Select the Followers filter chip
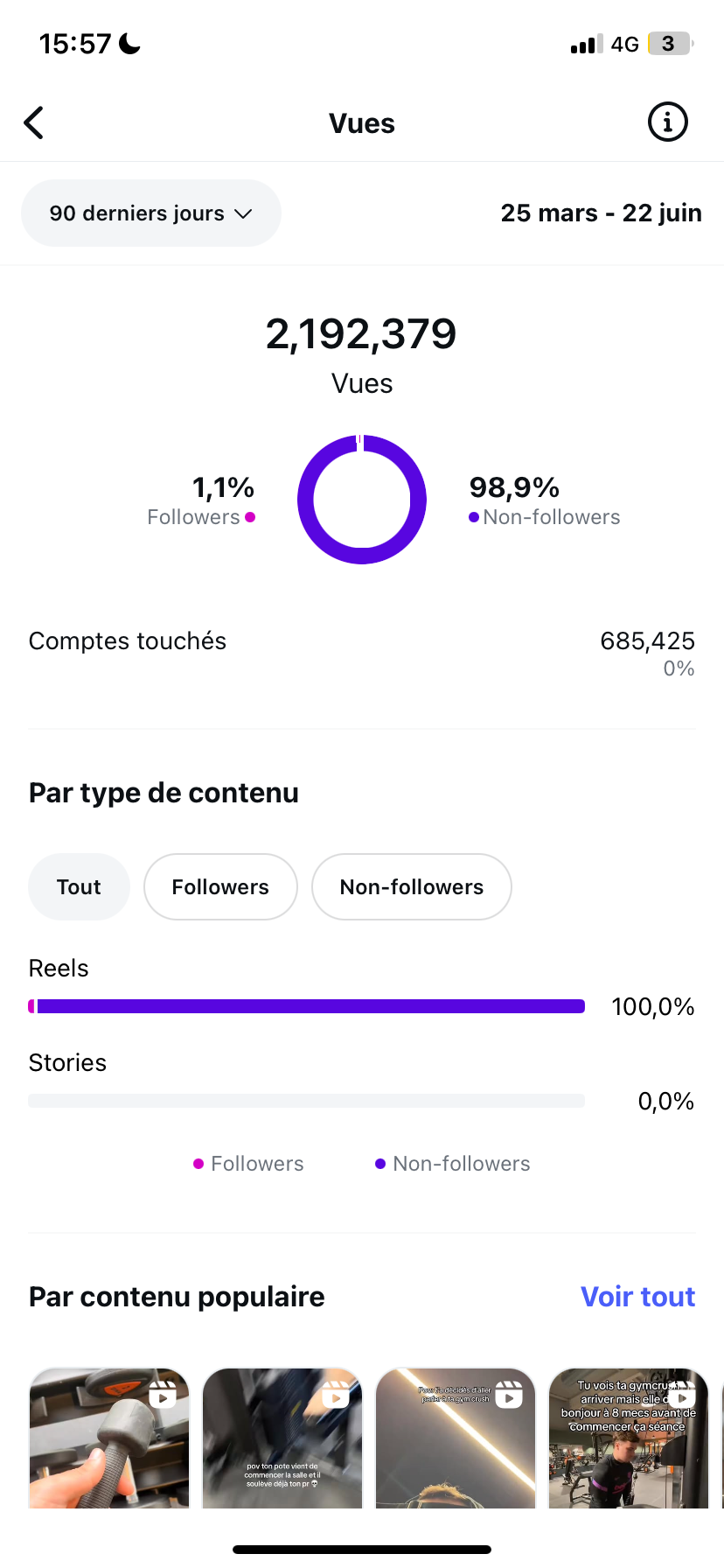 220,886
